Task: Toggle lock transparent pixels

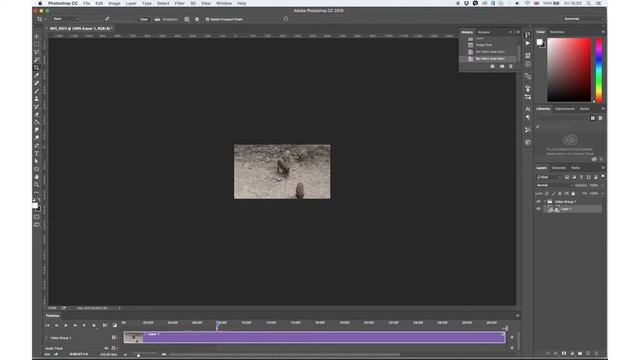Action: (547, 193)
